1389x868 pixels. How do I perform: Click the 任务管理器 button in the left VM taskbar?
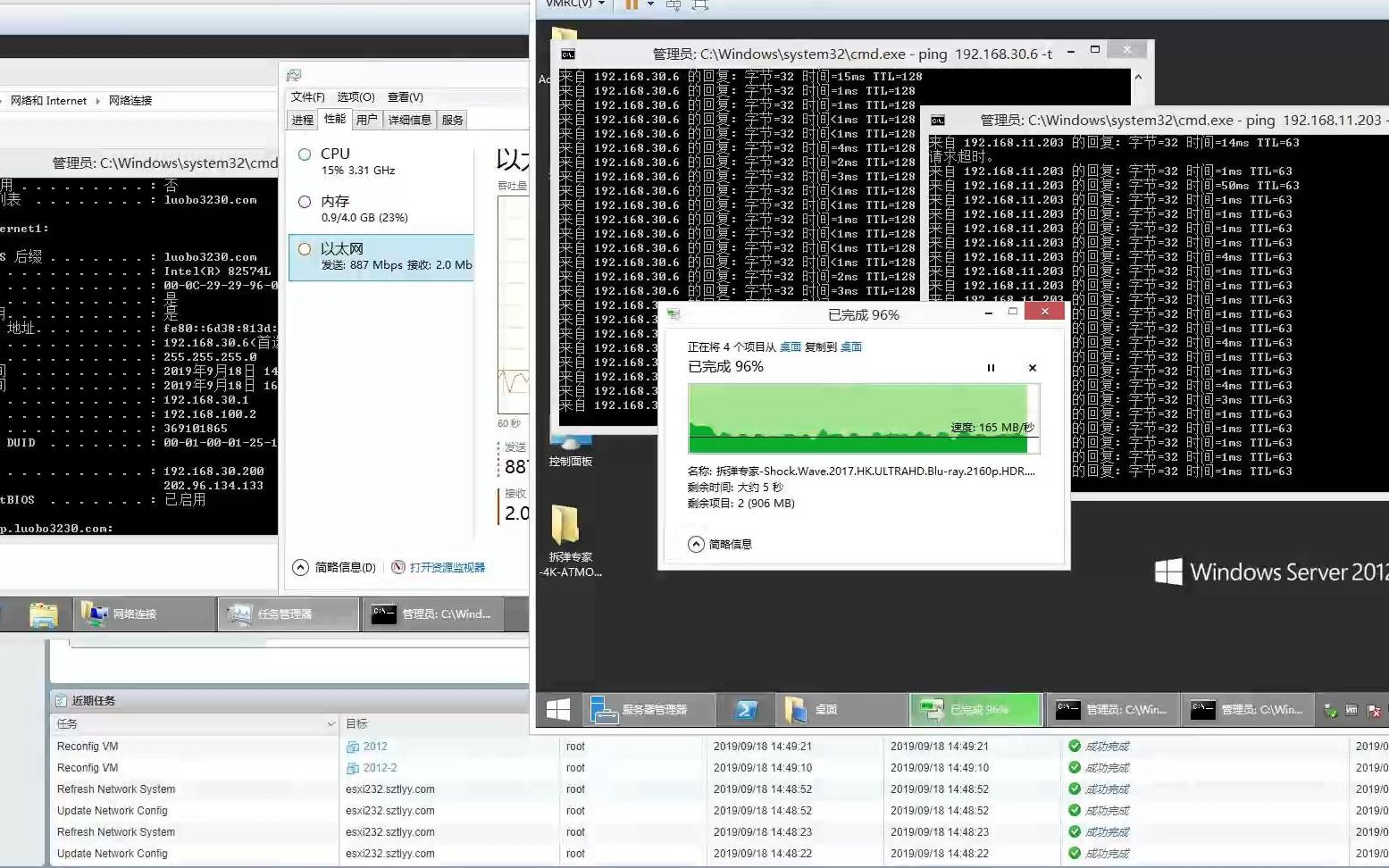point(289,614)
